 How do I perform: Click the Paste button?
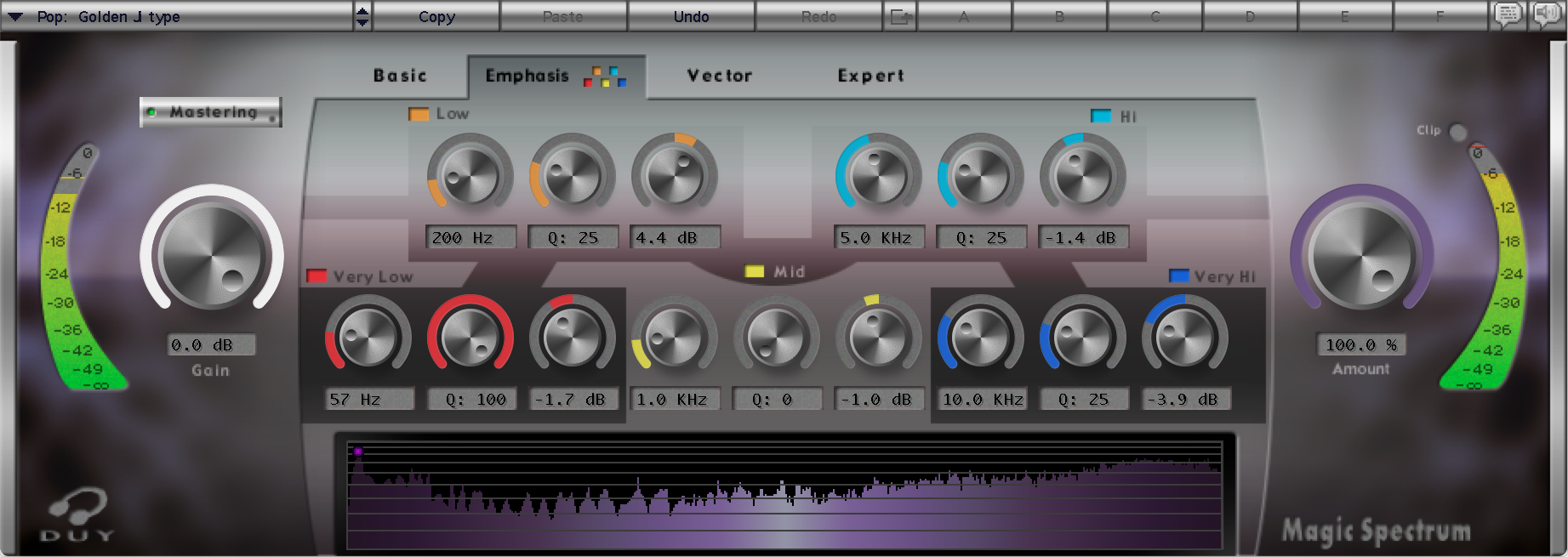[563, 16]
